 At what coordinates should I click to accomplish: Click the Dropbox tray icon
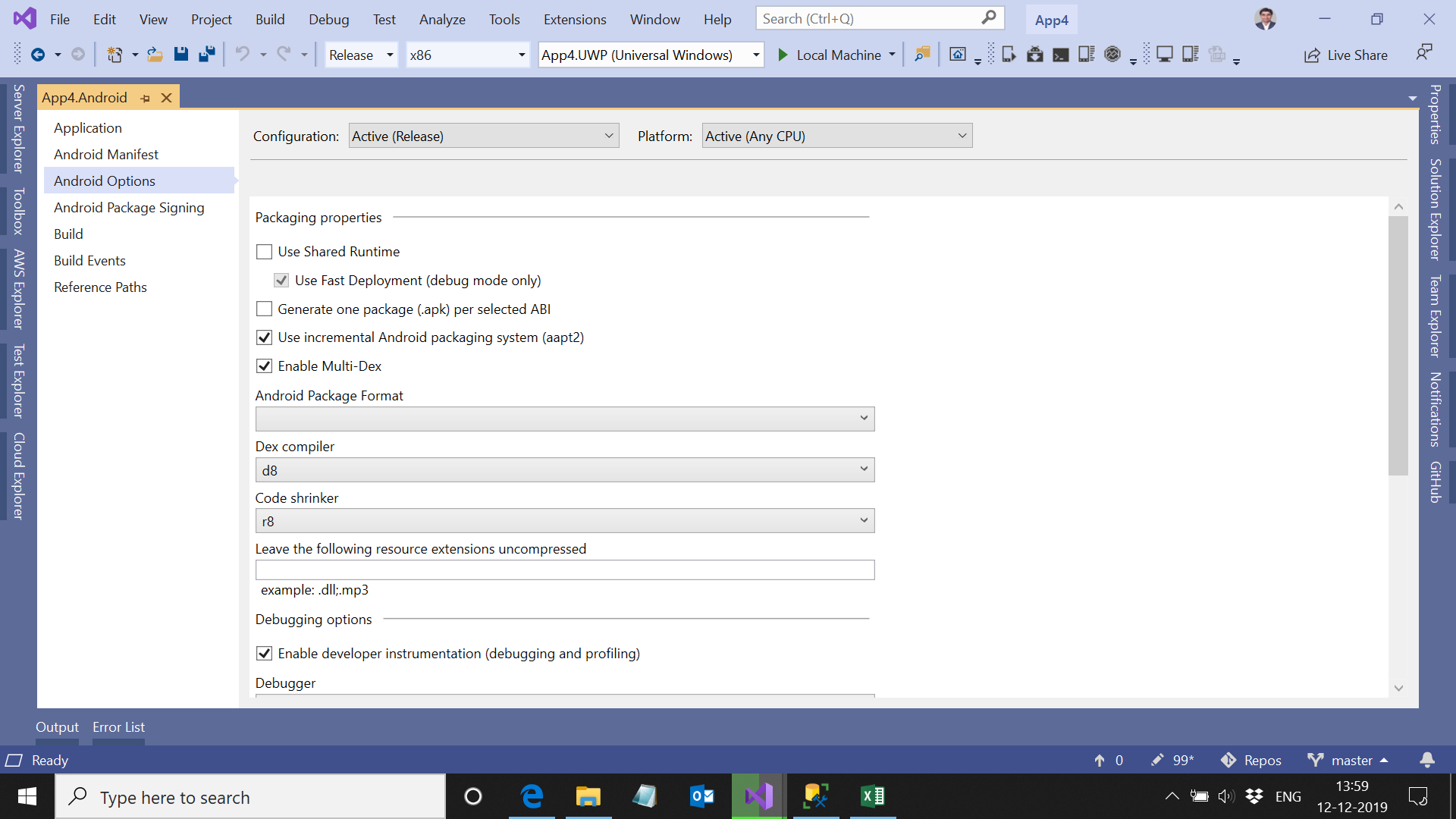(1254, 796)
